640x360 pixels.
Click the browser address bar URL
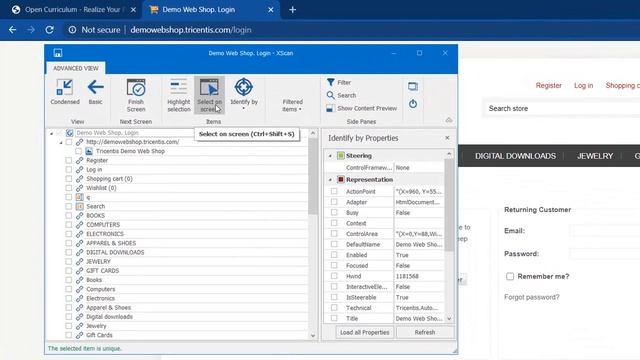191,30
